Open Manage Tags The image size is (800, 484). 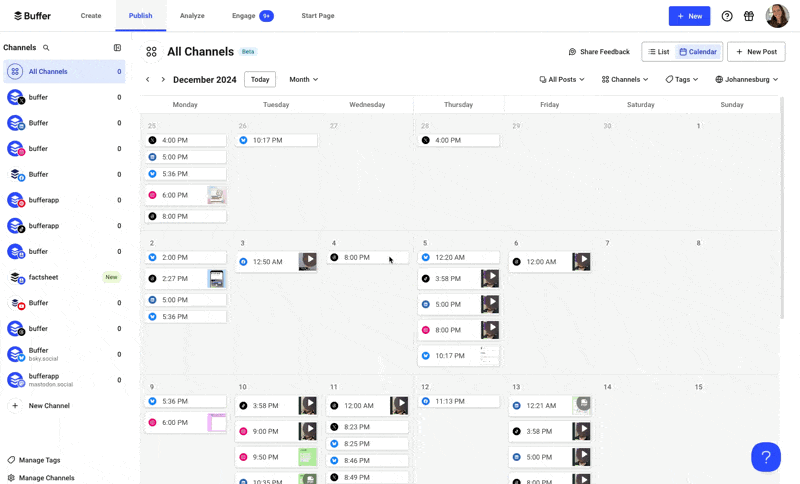click(x=34, y=460)
